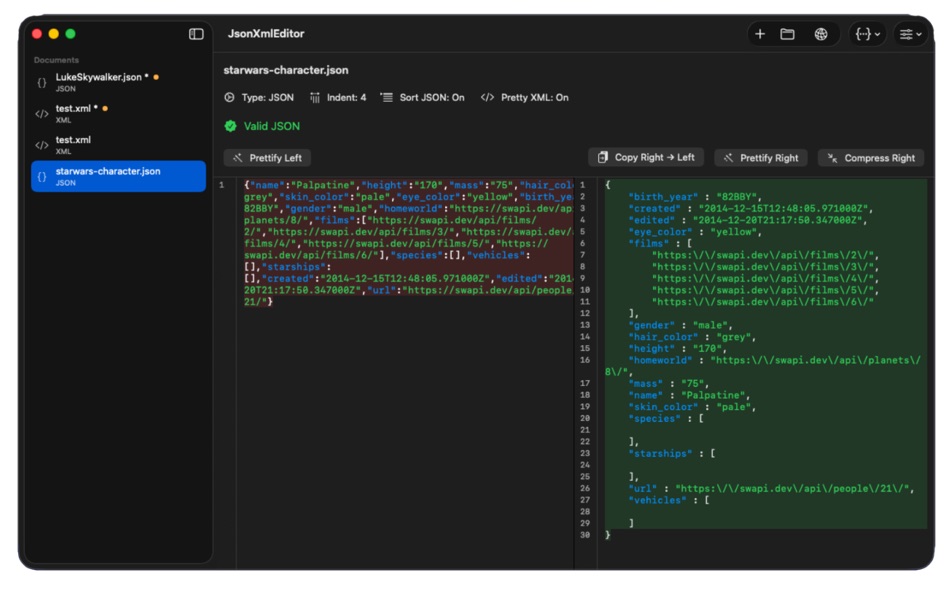The image size is (950, 594).
Task: Open the settings sliders icon on the toolbar
Action: (907, 33)
